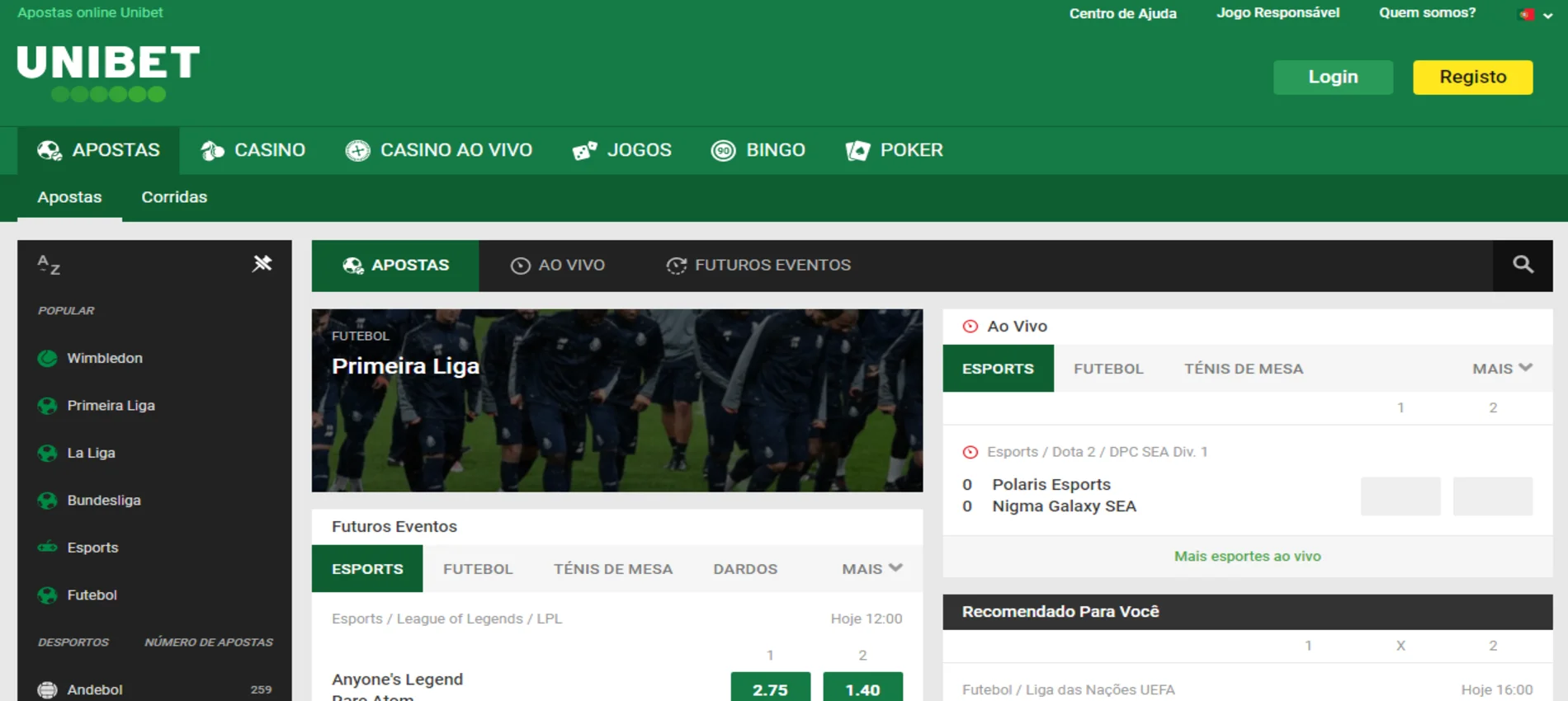Image resolution: width=1568 pixels, height=701 pixels.
Task: Open Centro de Ajuda link
Action: tap(1122, 13)
